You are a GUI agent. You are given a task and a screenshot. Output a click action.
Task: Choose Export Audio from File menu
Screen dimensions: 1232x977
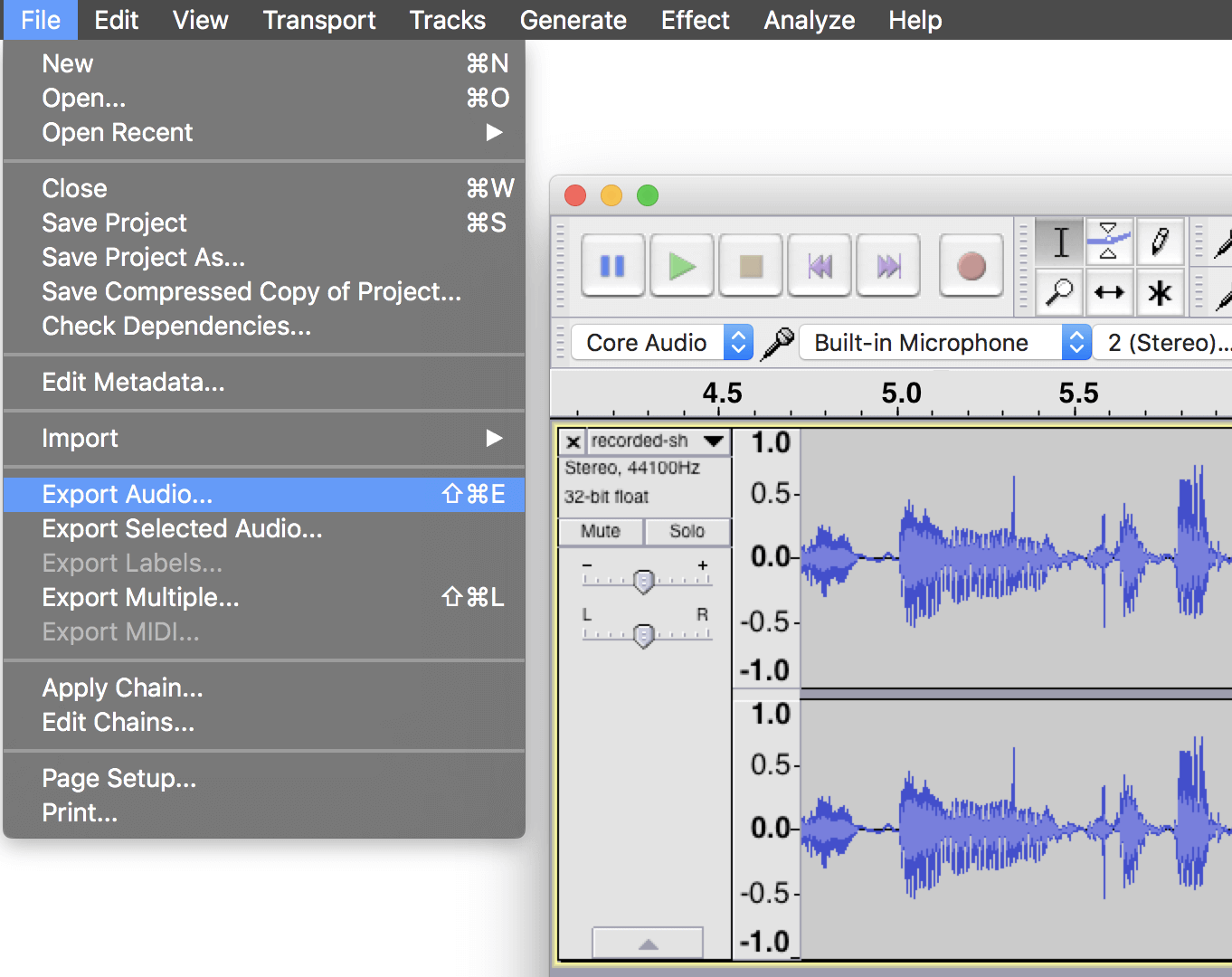[127, 494]
